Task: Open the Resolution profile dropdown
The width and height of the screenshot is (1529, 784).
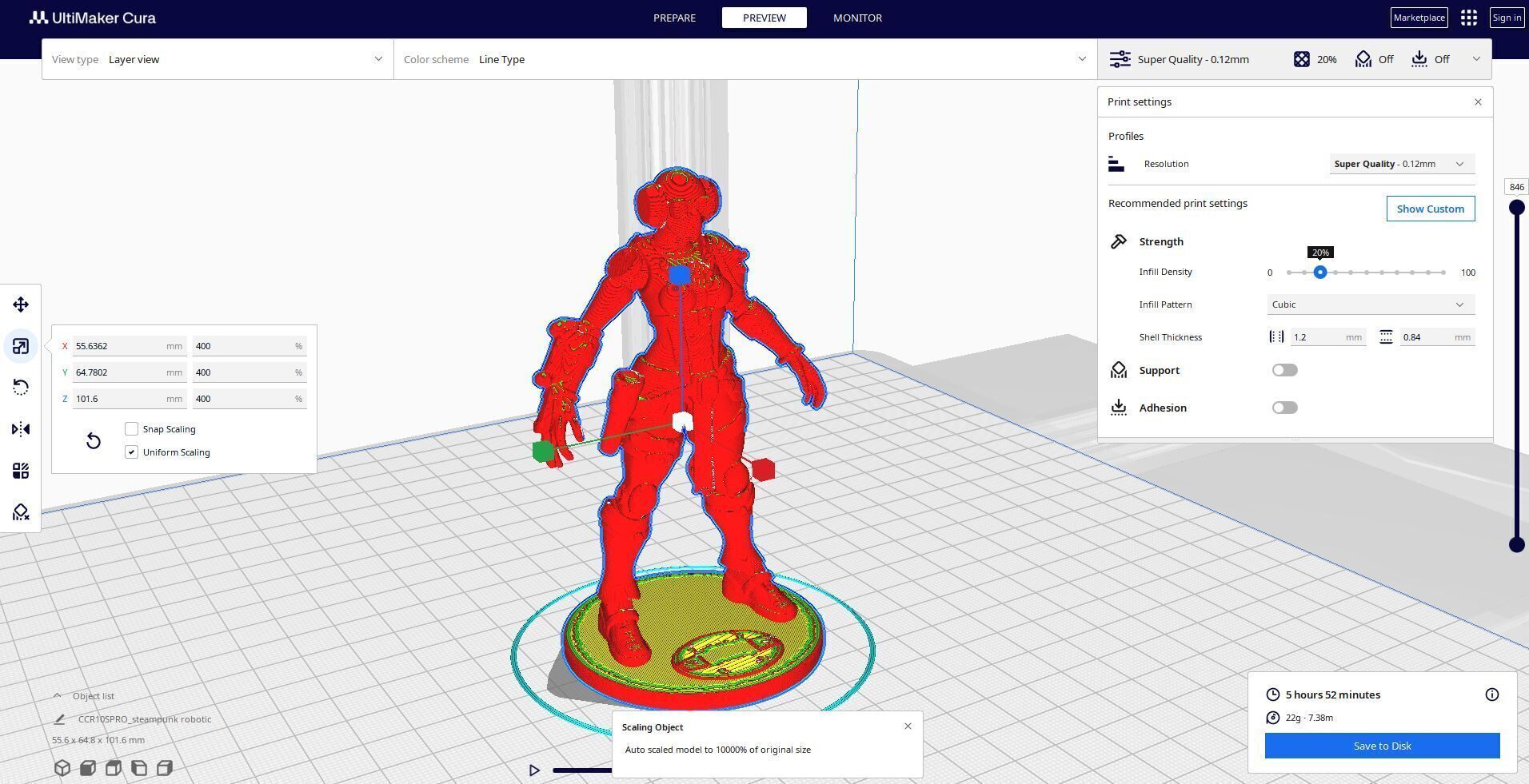Action: 1402,164
